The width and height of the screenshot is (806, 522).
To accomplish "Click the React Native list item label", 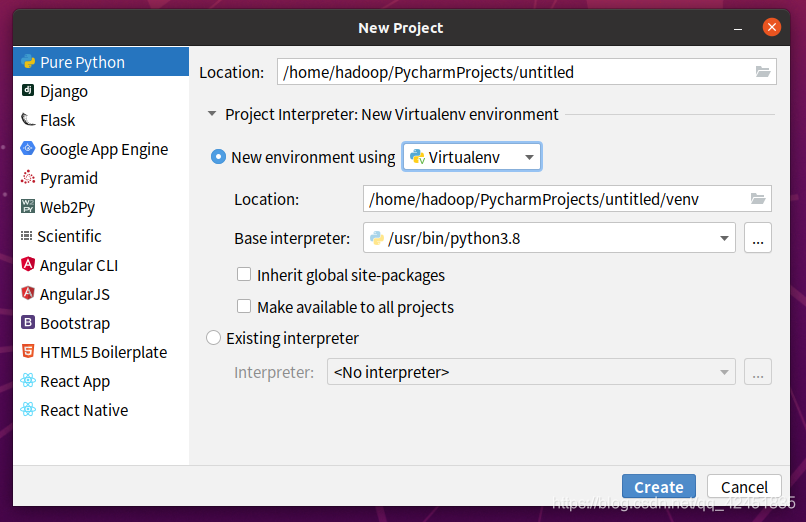I will [84, 410].
